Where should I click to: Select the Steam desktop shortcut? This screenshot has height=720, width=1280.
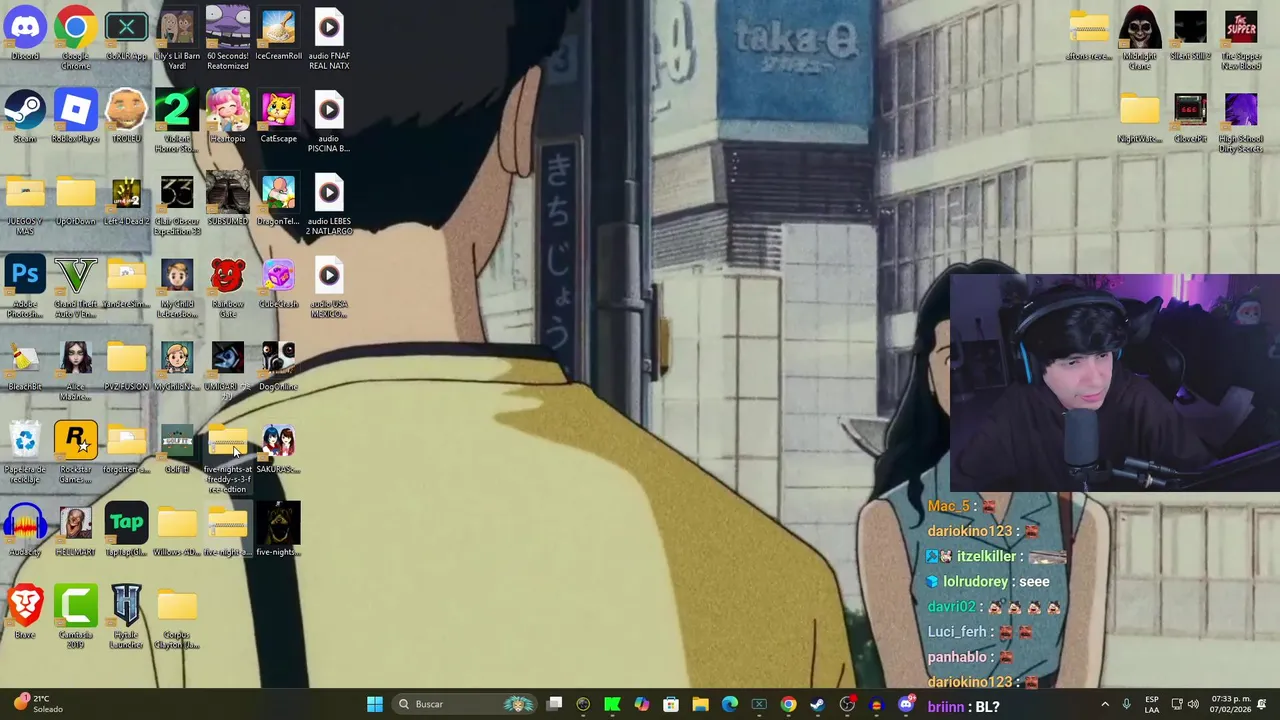click(x=25, y=117)
